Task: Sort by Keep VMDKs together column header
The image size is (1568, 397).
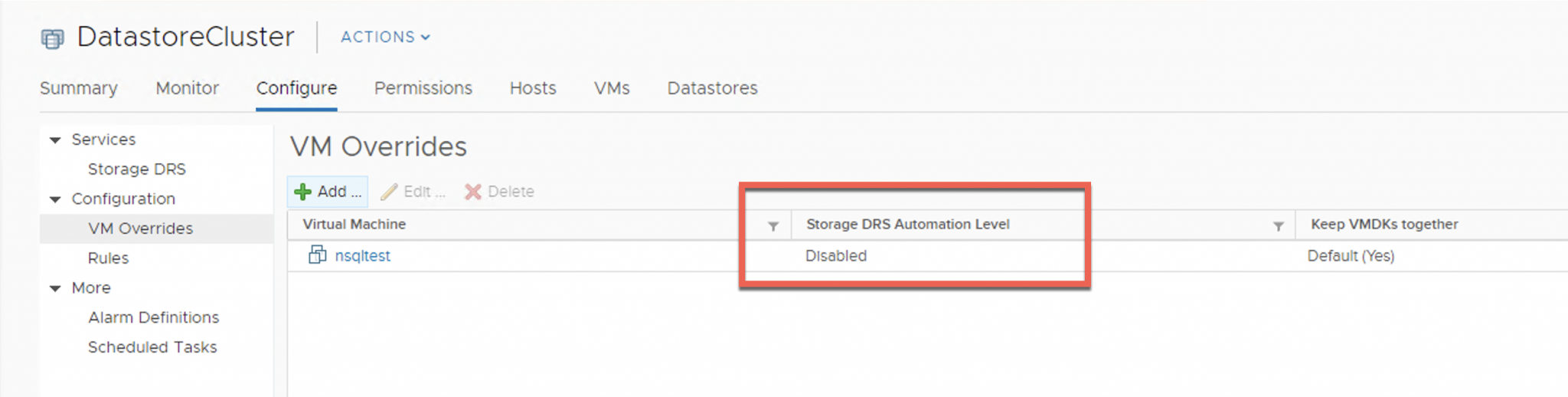Action: [x=1383, y=225]
